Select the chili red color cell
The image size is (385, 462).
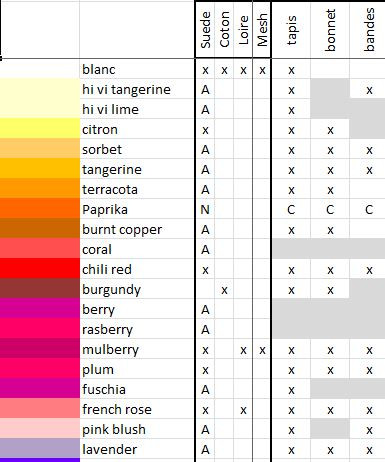(40, 269)
